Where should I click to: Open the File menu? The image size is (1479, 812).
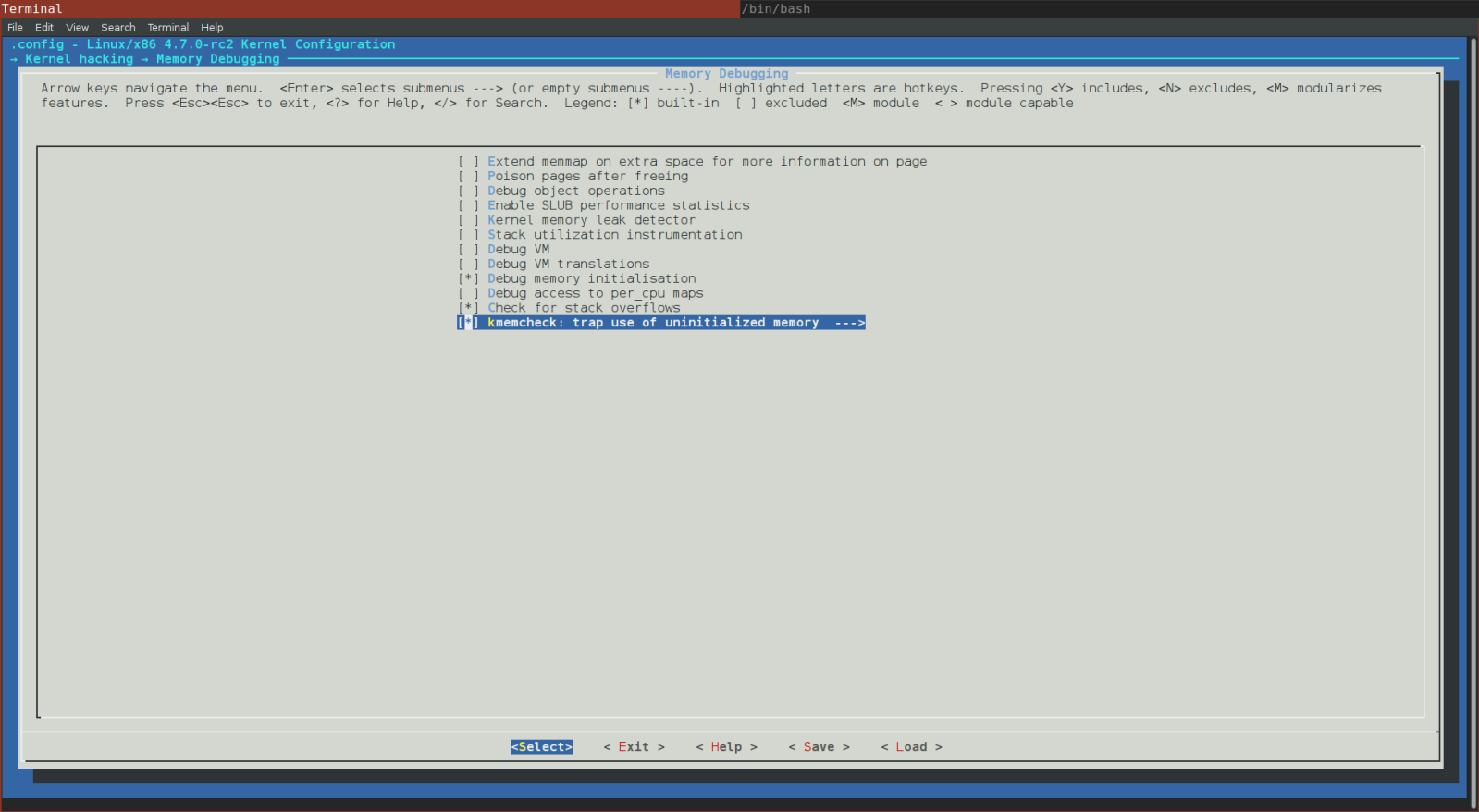point(15,28)
